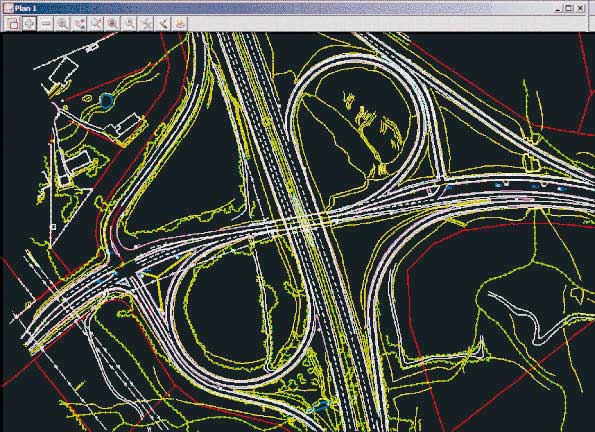Choose the red-centered magnifier zoom icon
Image resolution: width=595 pixels, height=432 pixels.
pos(112,24)
